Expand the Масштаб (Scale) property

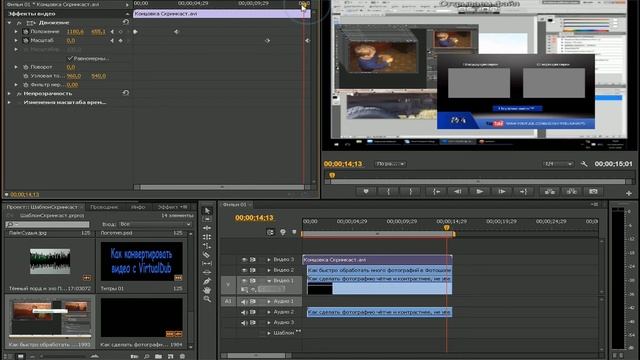coord(16,40)
